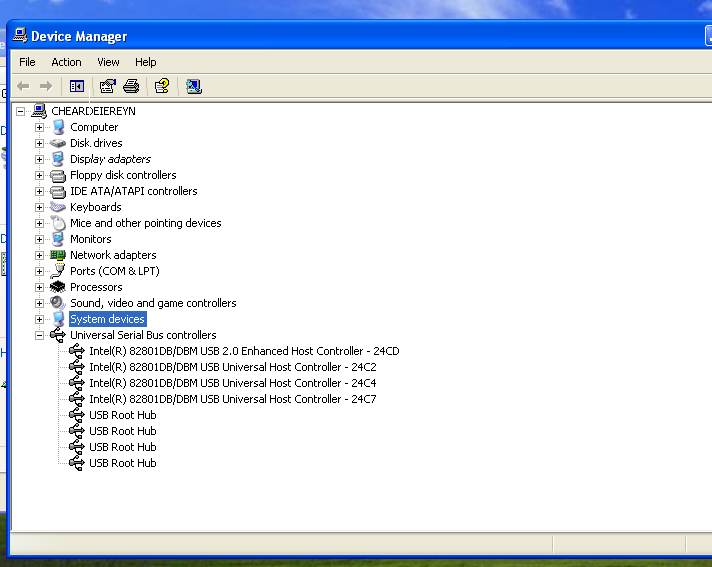
Task: Toggle the console tree pane icon
Action: [x=77, y=86]
